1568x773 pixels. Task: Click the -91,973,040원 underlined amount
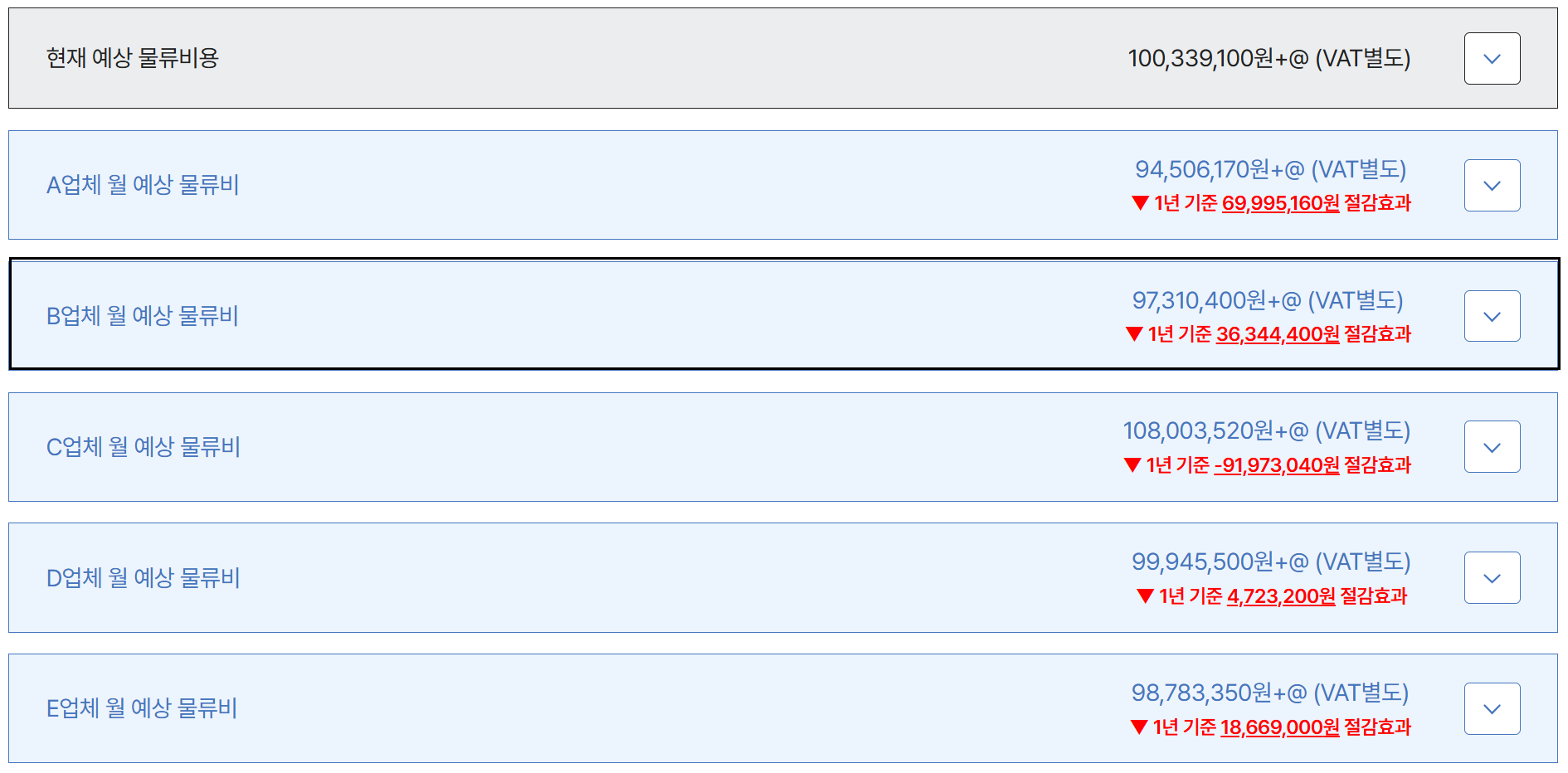1276,465
